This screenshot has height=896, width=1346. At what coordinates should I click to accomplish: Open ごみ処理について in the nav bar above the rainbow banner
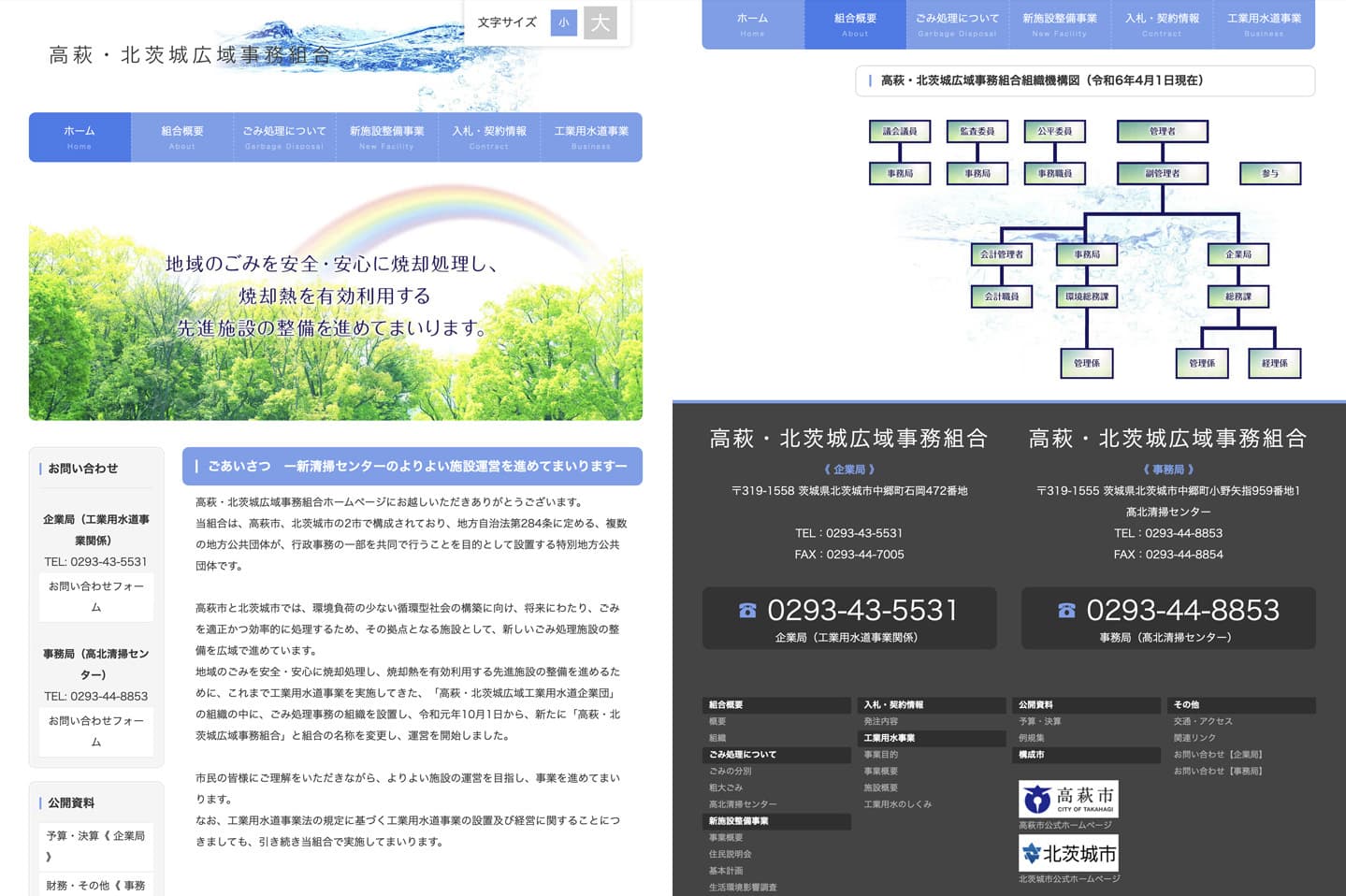point(284,137)
